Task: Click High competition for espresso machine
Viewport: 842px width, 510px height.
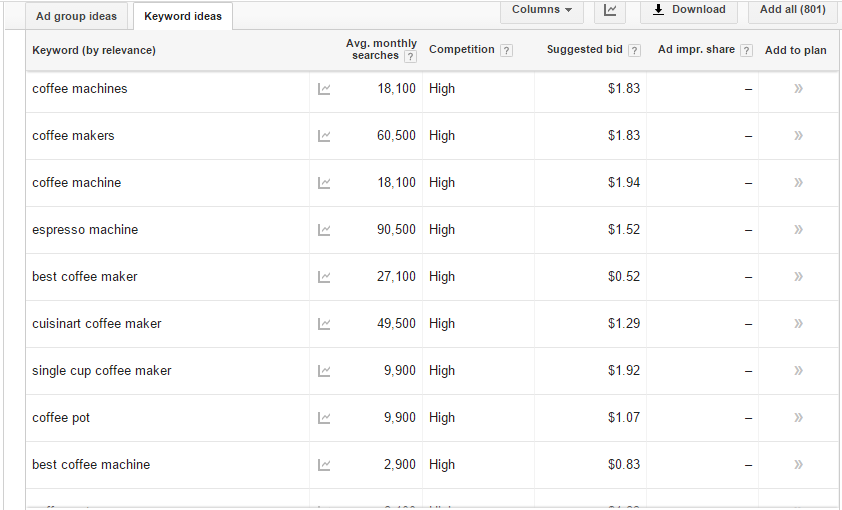Action: pyautogui.click(x=442, y=230)
